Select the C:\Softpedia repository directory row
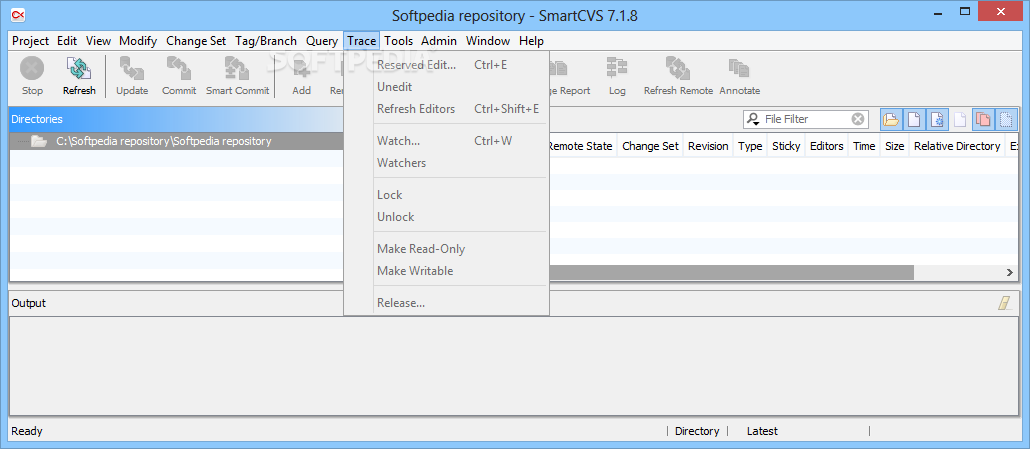 (177, 141)
